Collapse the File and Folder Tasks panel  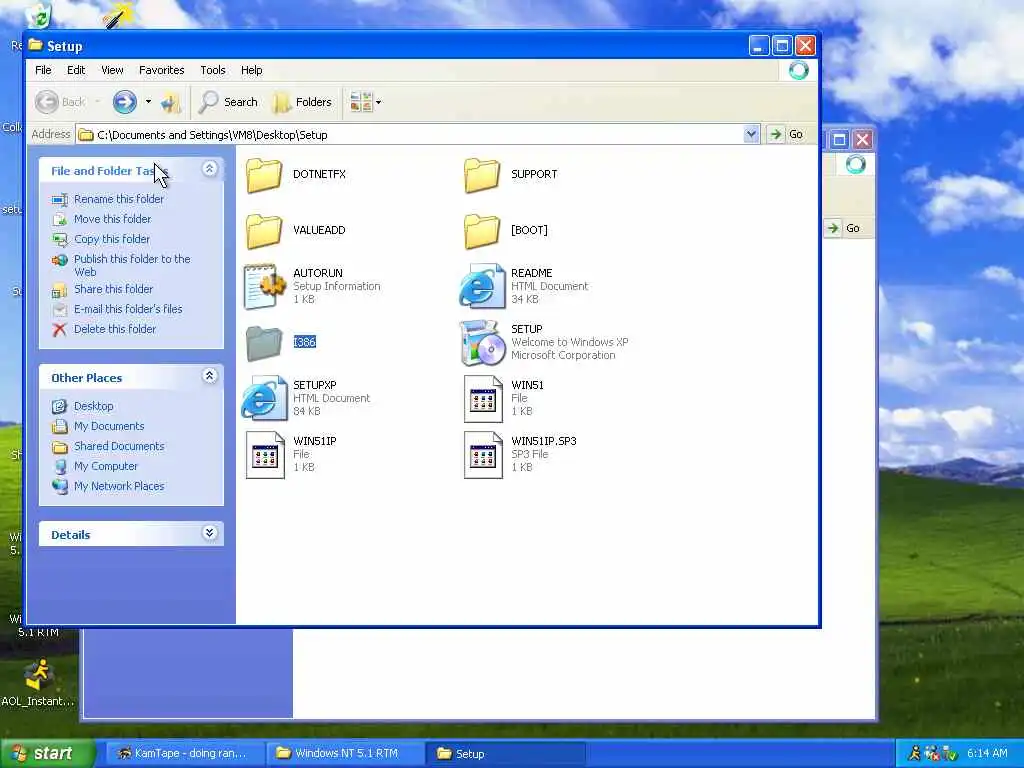210,169
